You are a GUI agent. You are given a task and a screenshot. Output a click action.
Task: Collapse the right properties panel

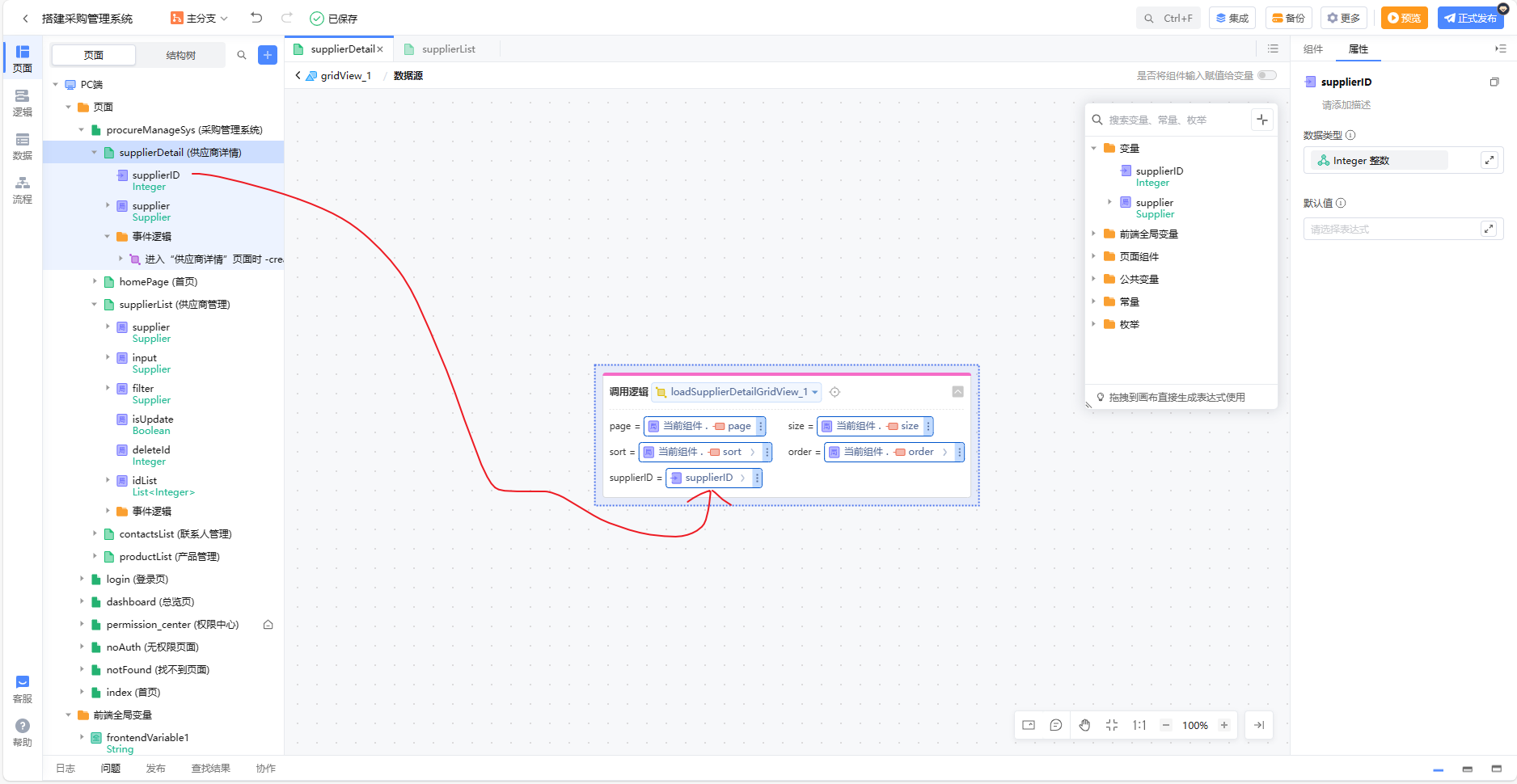[x=1501, y=48]
